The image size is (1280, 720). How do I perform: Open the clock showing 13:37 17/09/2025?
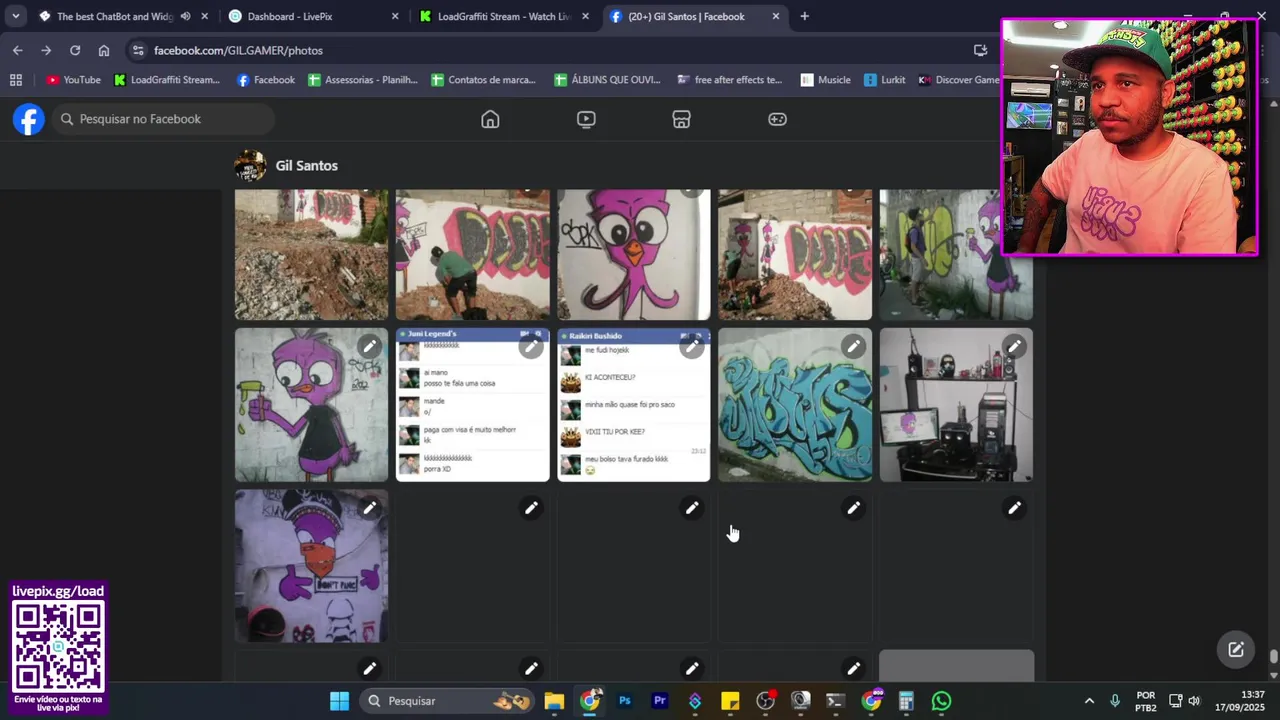1238,701
